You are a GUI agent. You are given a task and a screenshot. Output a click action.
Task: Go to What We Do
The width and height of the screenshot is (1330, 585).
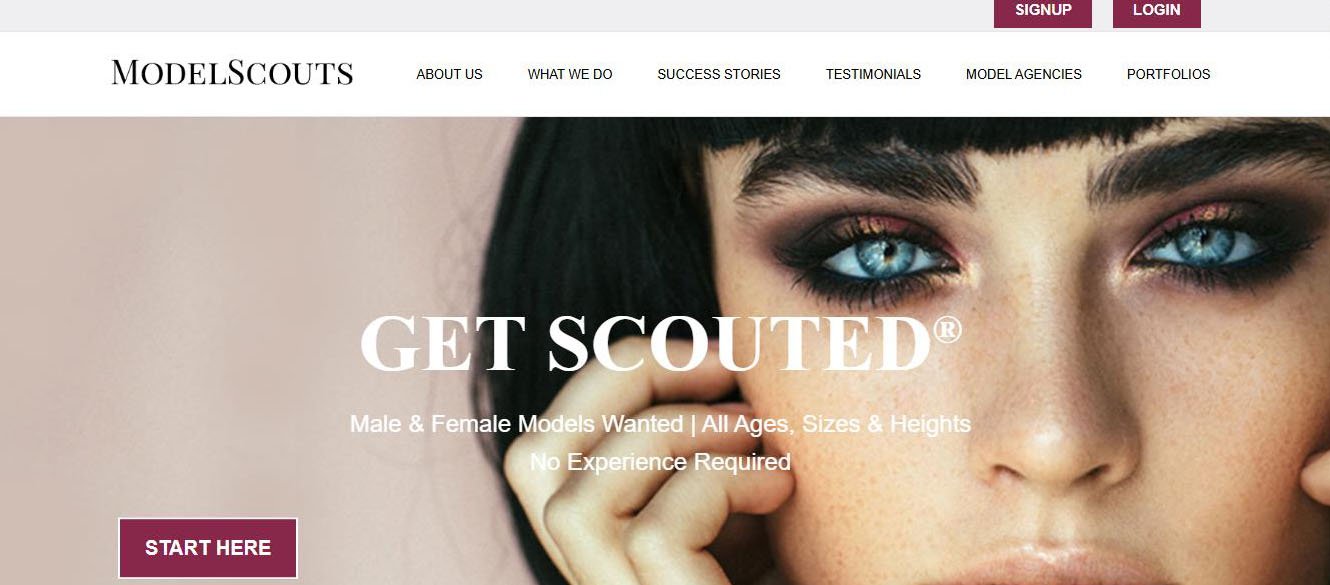(x=570, y=74)
